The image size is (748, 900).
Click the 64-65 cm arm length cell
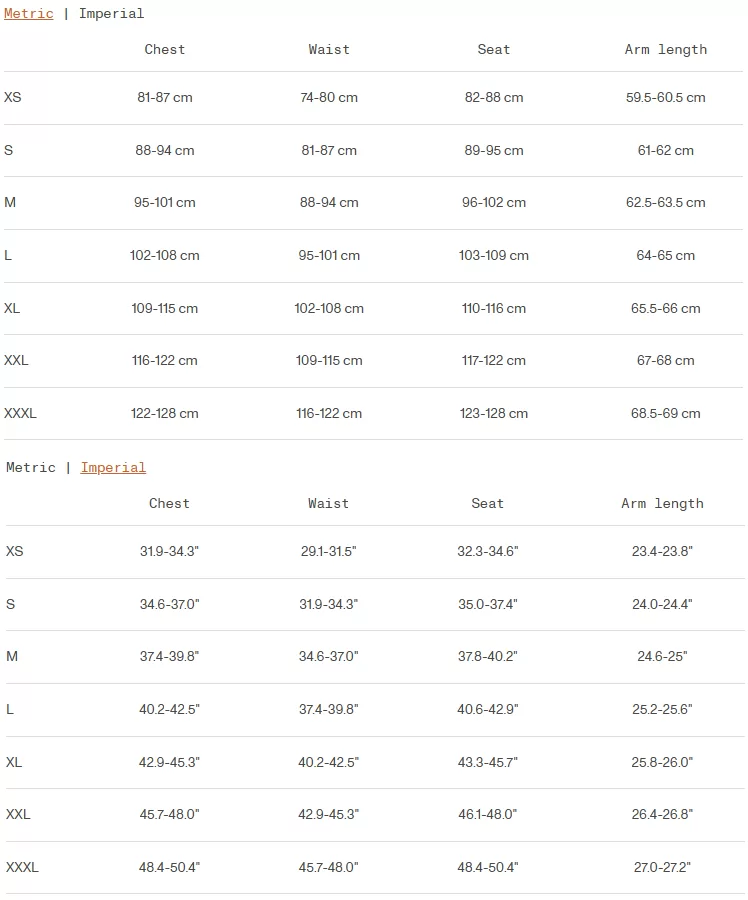[665, 255]
